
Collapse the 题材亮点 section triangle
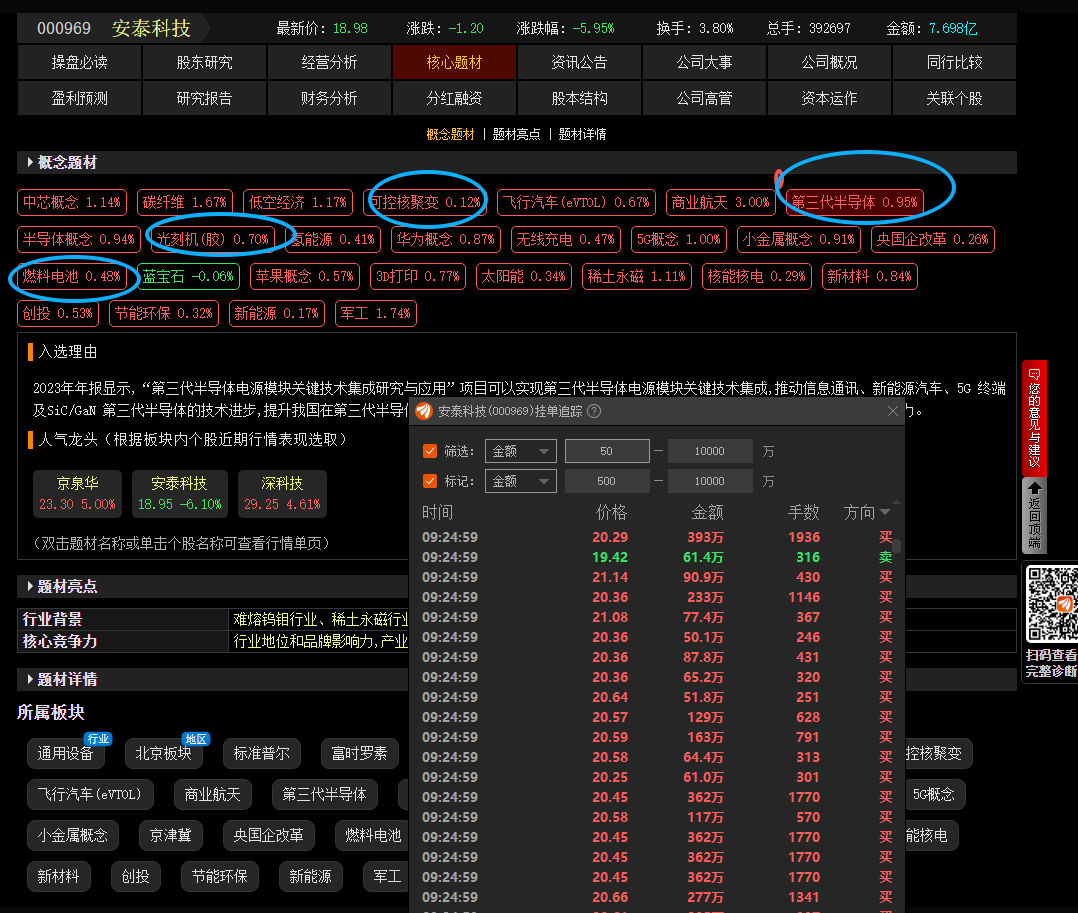(30, 586)
